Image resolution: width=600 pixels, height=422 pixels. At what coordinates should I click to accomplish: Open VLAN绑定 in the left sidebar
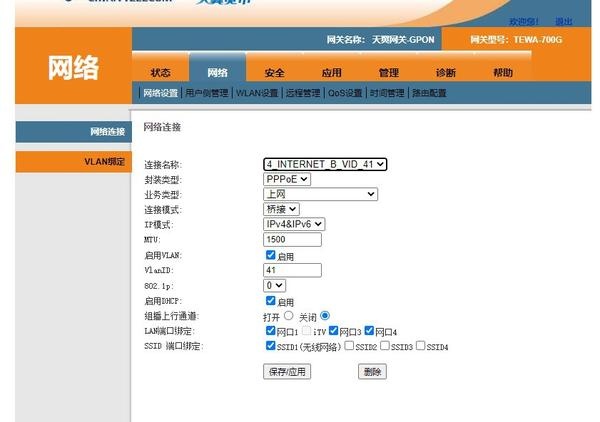click(x=73, y=161)
